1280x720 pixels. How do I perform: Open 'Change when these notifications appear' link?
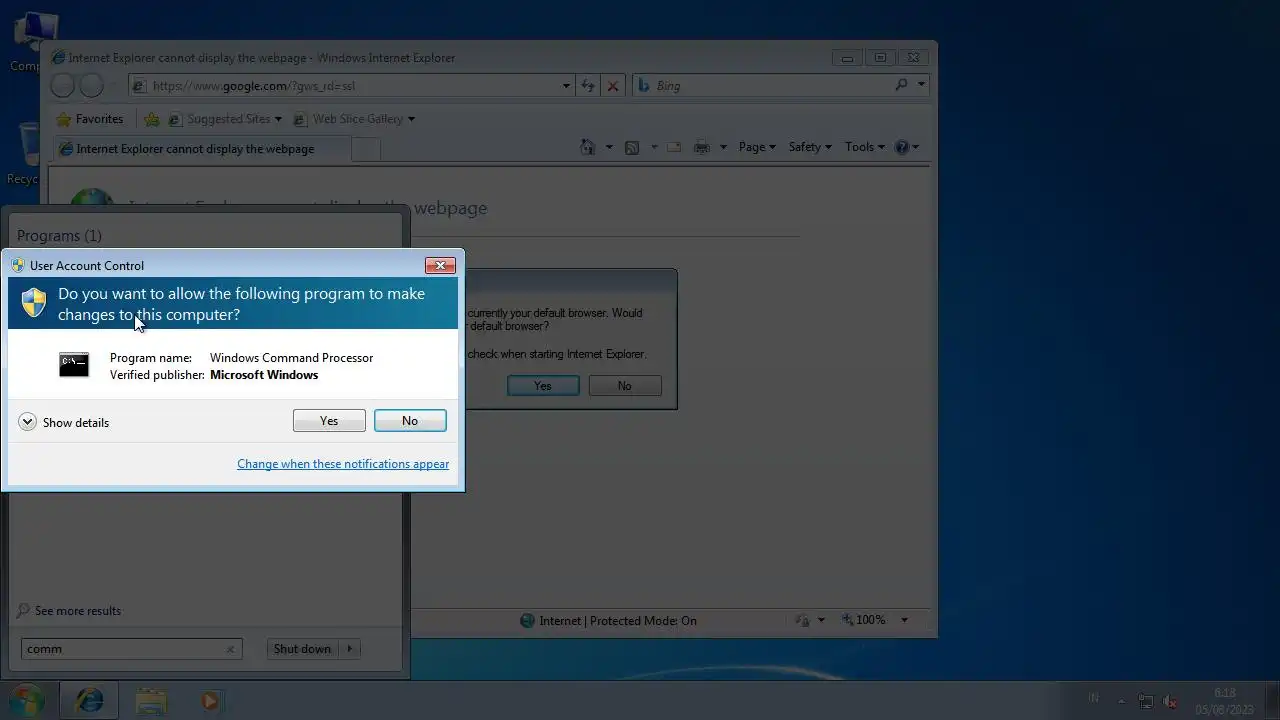click(343, 464)
